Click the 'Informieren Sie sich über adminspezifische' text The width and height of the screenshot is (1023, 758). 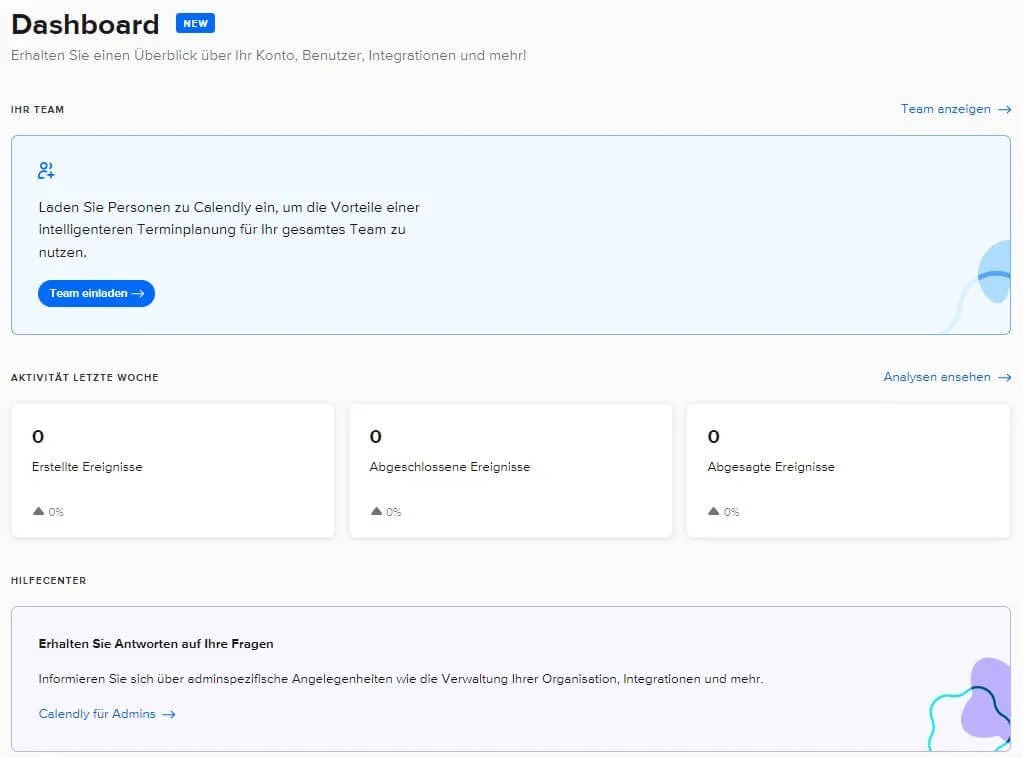coord(401,679)
